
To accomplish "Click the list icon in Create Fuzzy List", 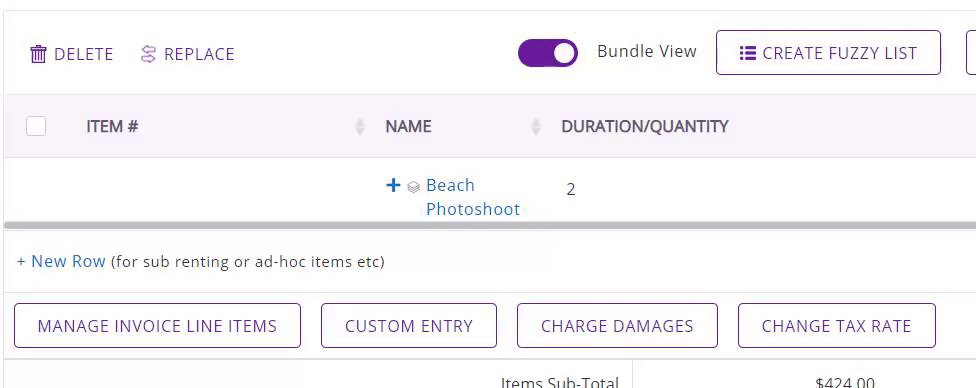I will (747, 53).
